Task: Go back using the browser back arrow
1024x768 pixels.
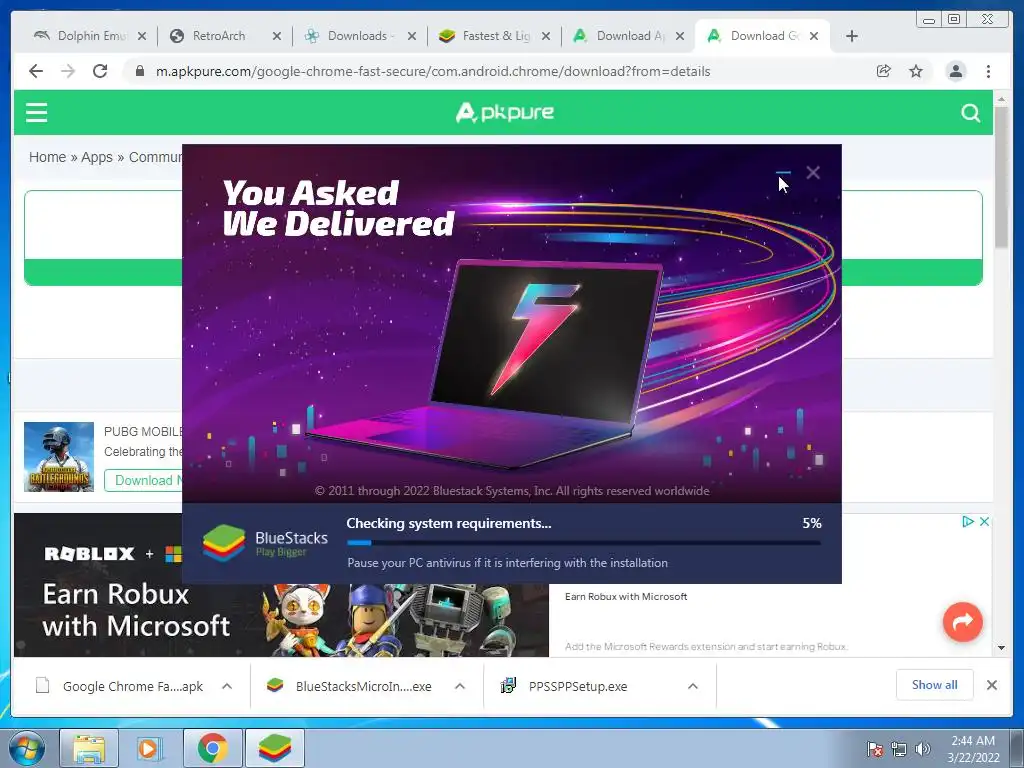Action: coord(36,71)
